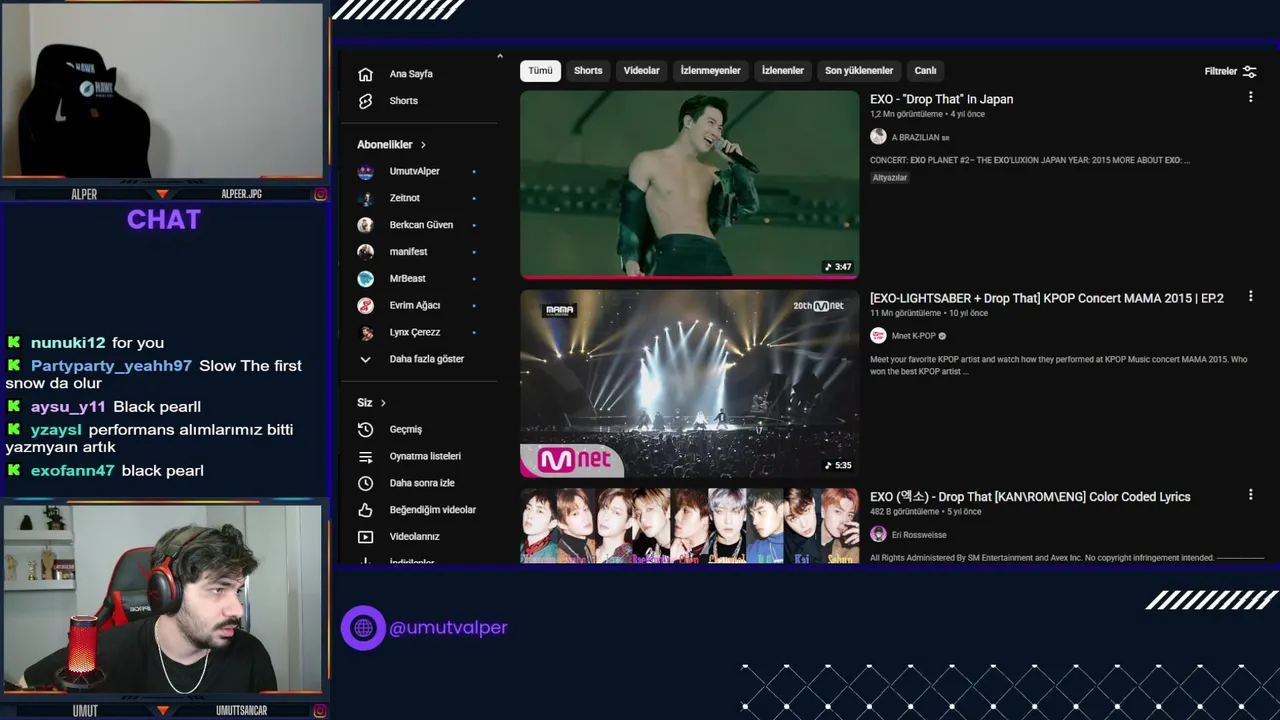Click chat username exofann47
This screenshot has height=720, width=1280.
(73, 471)
